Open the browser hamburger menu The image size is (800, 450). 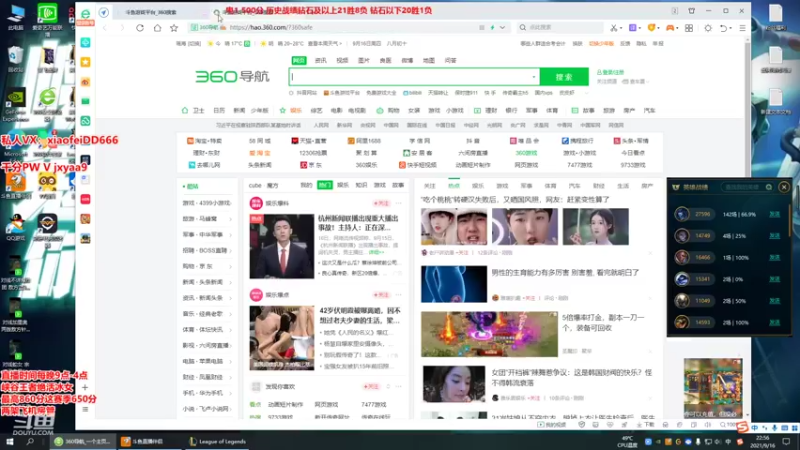(742, 28)
